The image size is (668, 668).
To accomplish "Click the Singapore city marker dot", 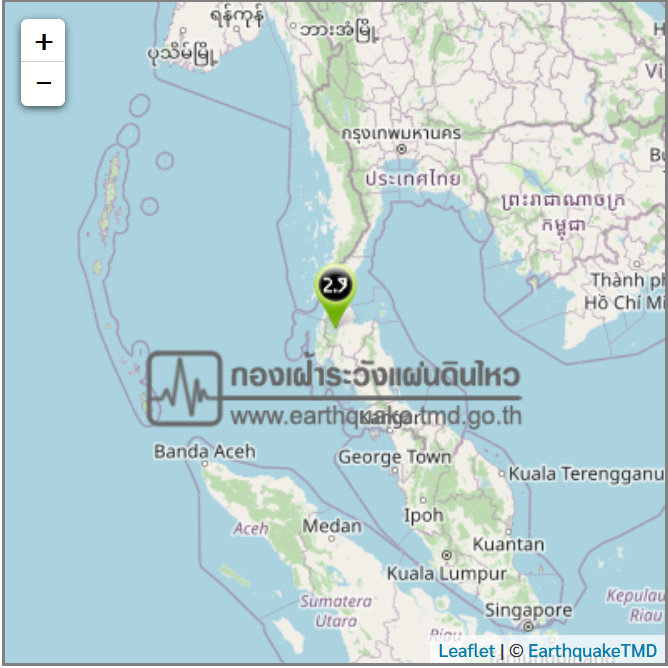I will click(x=528, y=626).
